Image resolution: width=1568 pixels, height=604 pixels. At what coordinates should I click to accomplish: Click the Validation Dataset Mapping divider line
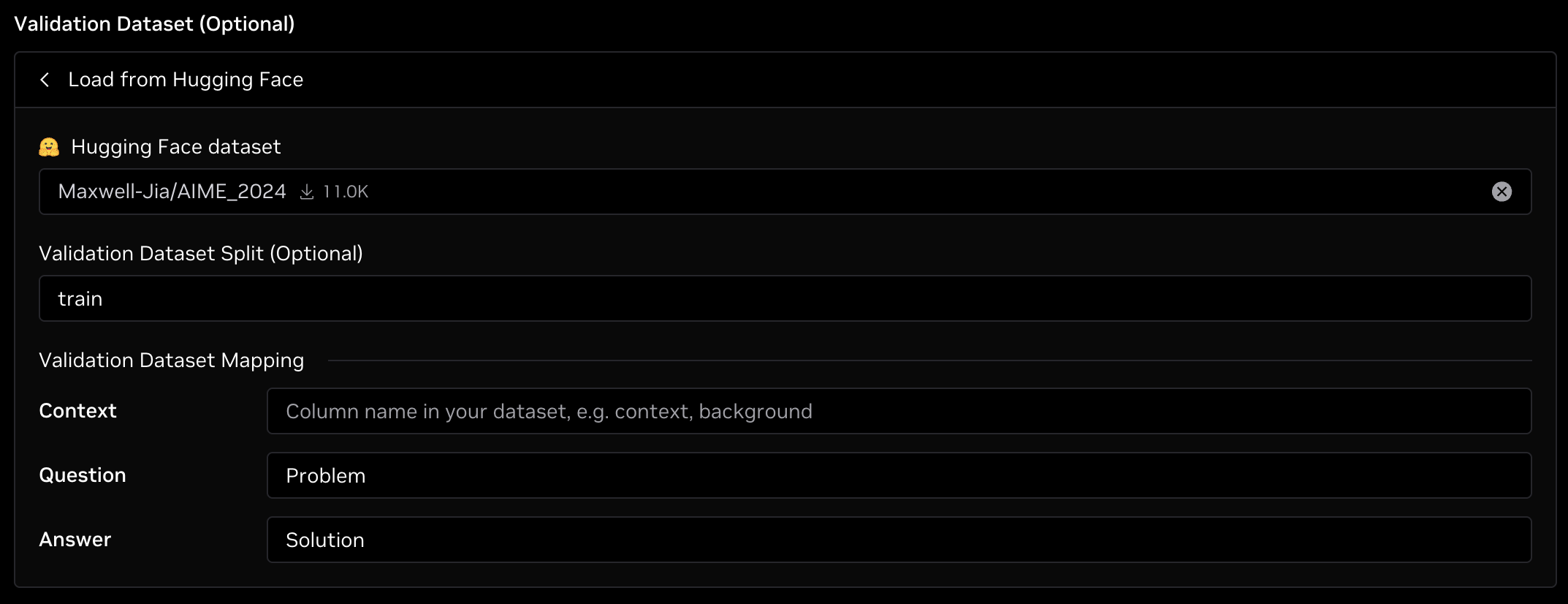tap(928, 360)
